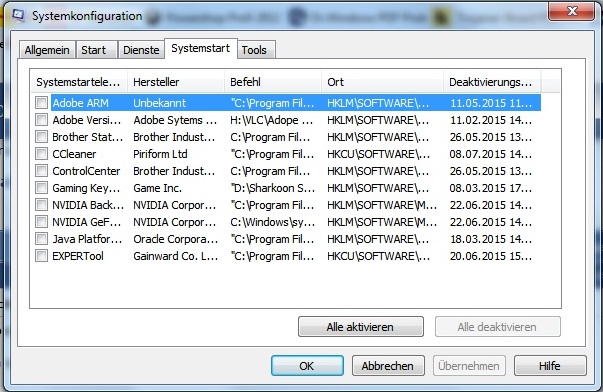The width and height of the screenshot is (603, 392).
Task: Sort by Ort column header
Action: pyautogui.click(x=383, y=82)
